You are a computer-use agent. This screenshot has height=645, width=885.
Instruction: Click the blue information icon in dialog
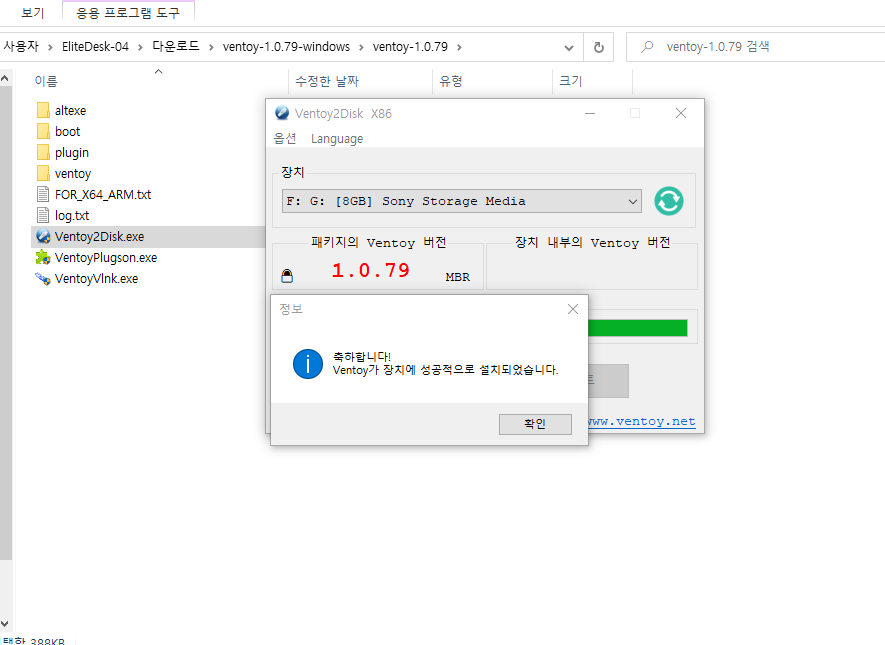(x=308, y=364)
